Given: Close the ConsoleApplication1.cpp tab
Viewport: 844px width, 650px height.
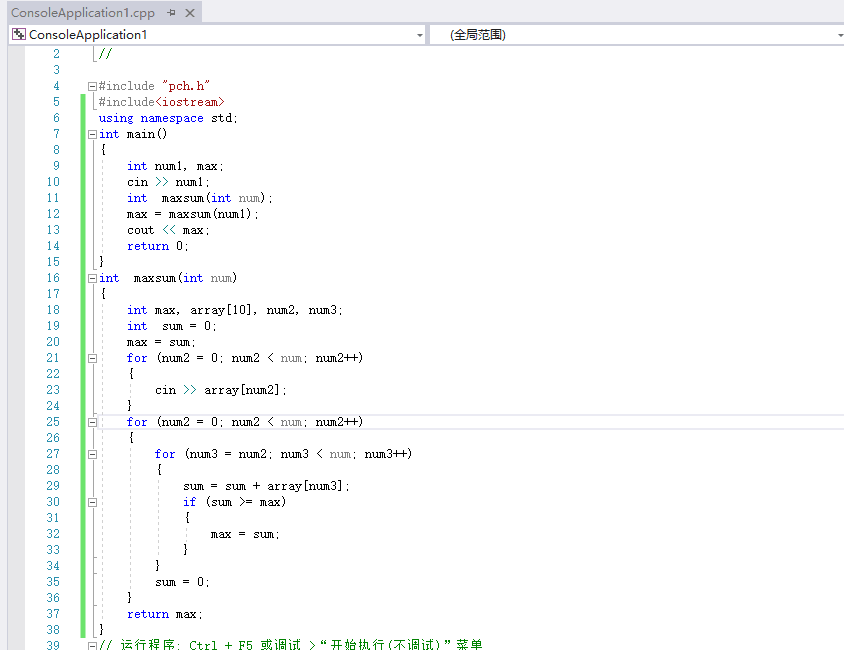Looking at the screenshot, I should tap(189, 13).
